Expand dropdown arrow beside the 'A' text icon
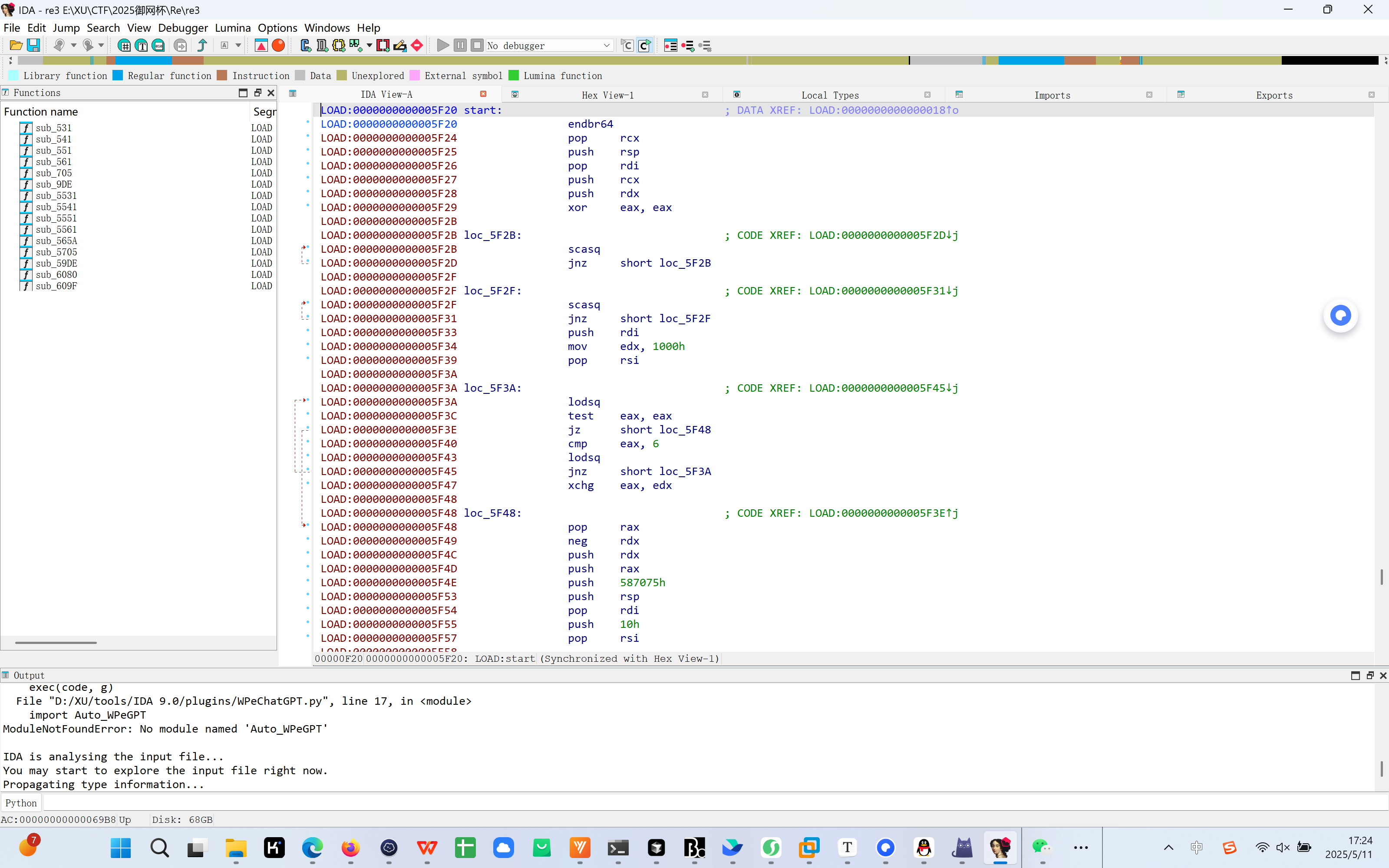Image resolution: width=1389 pixels, height=868 pixels. pos(238,45)
